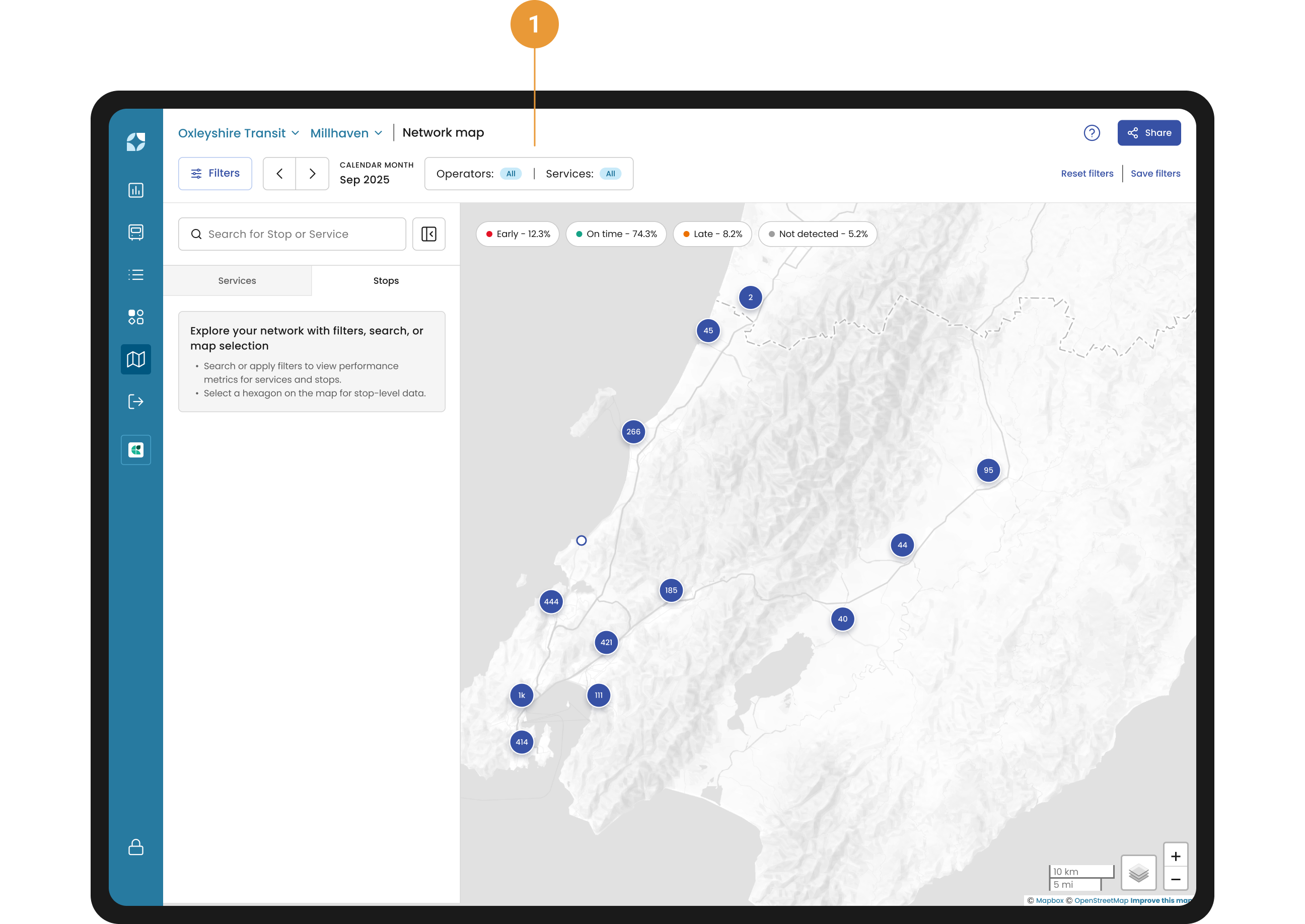Collapse the side panel with panel icon
Image resolution: width=1305 pixels, height=924 pixels.
tap(428, 234)
